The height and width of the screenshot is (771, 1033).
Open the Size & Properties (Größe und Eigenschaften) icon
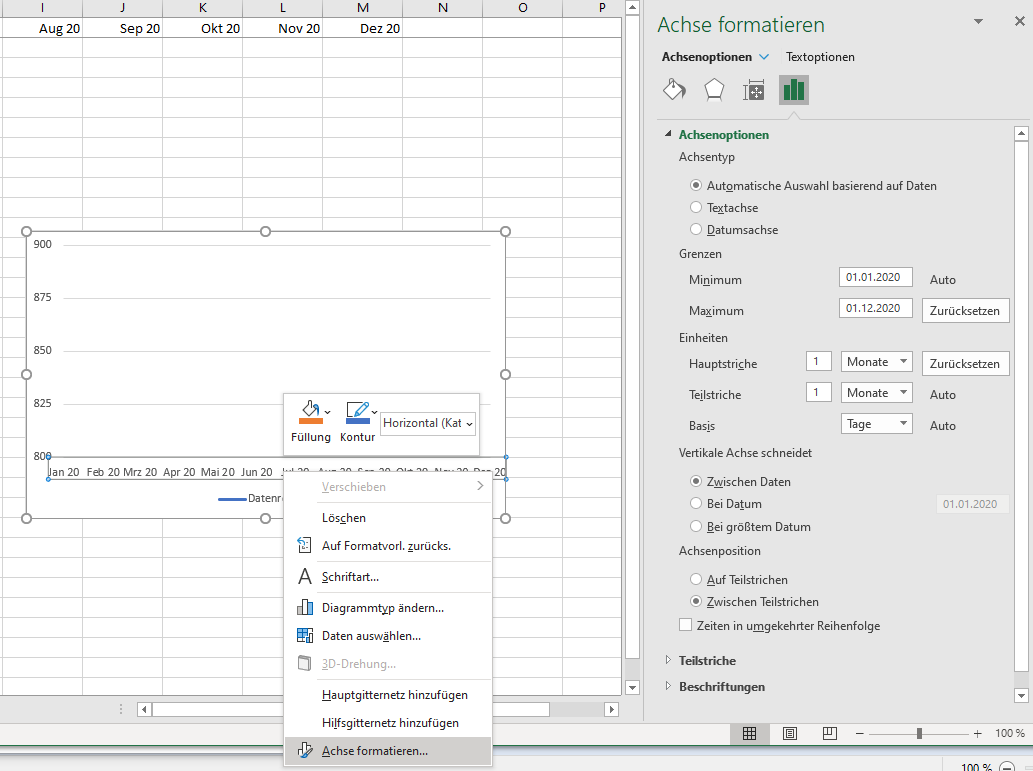(x=753, y=90)
